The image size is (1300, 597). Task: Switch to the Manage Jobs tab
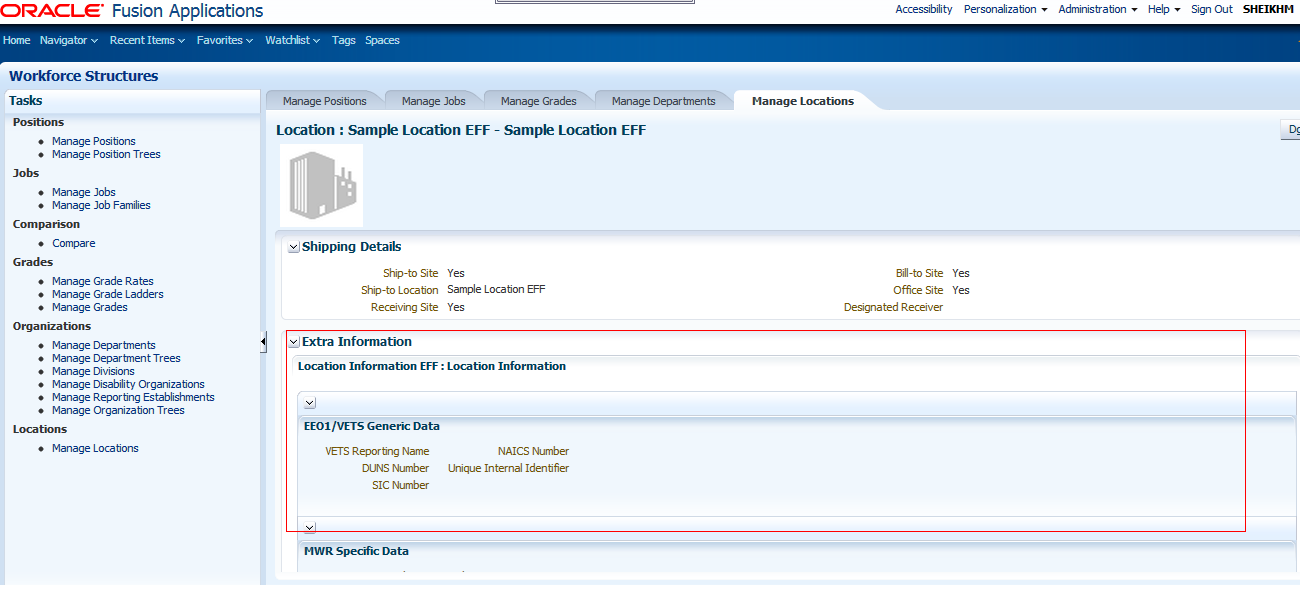point(432,100)
